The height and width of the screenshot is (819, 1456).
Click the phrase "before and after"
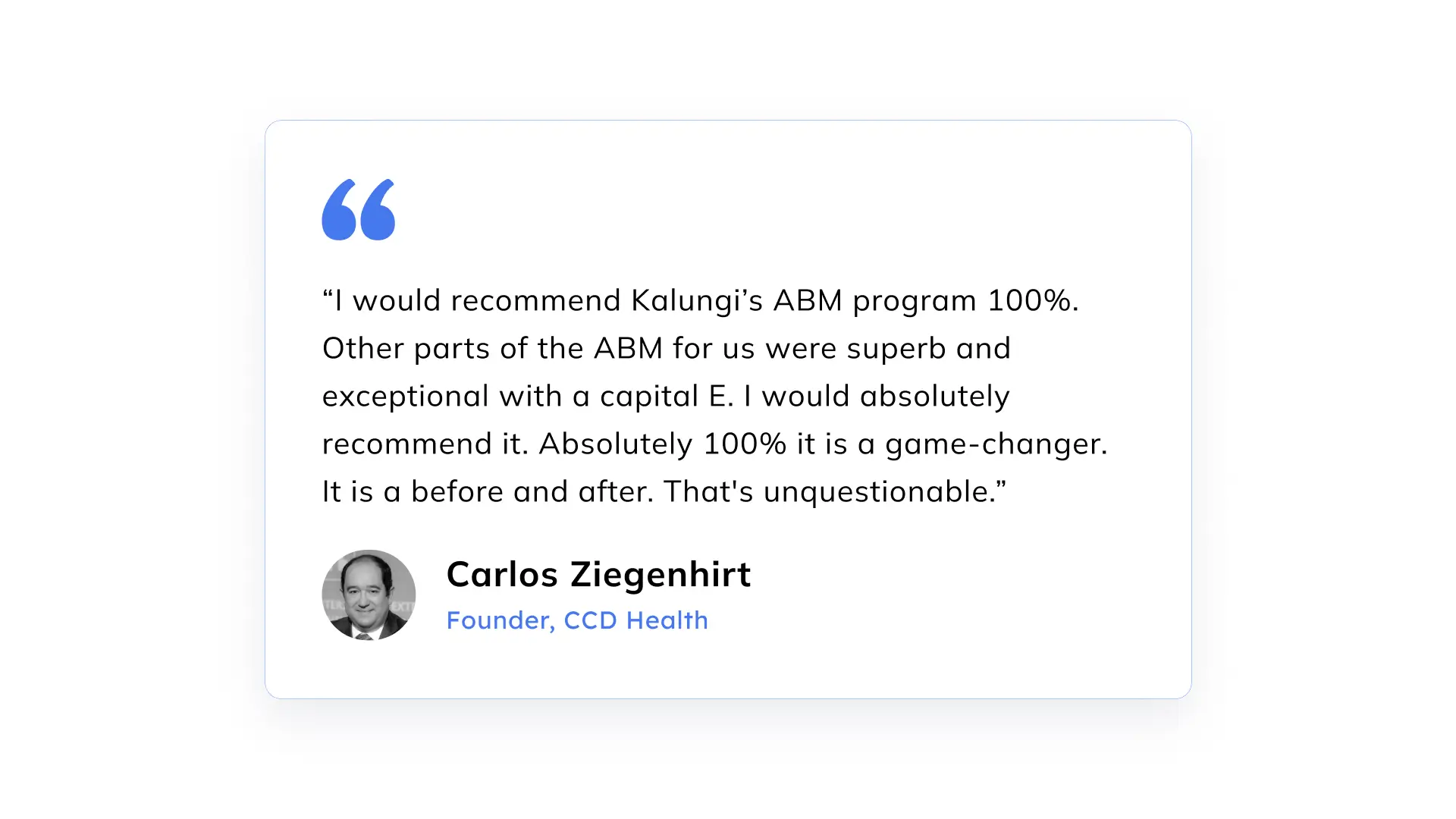532,492
